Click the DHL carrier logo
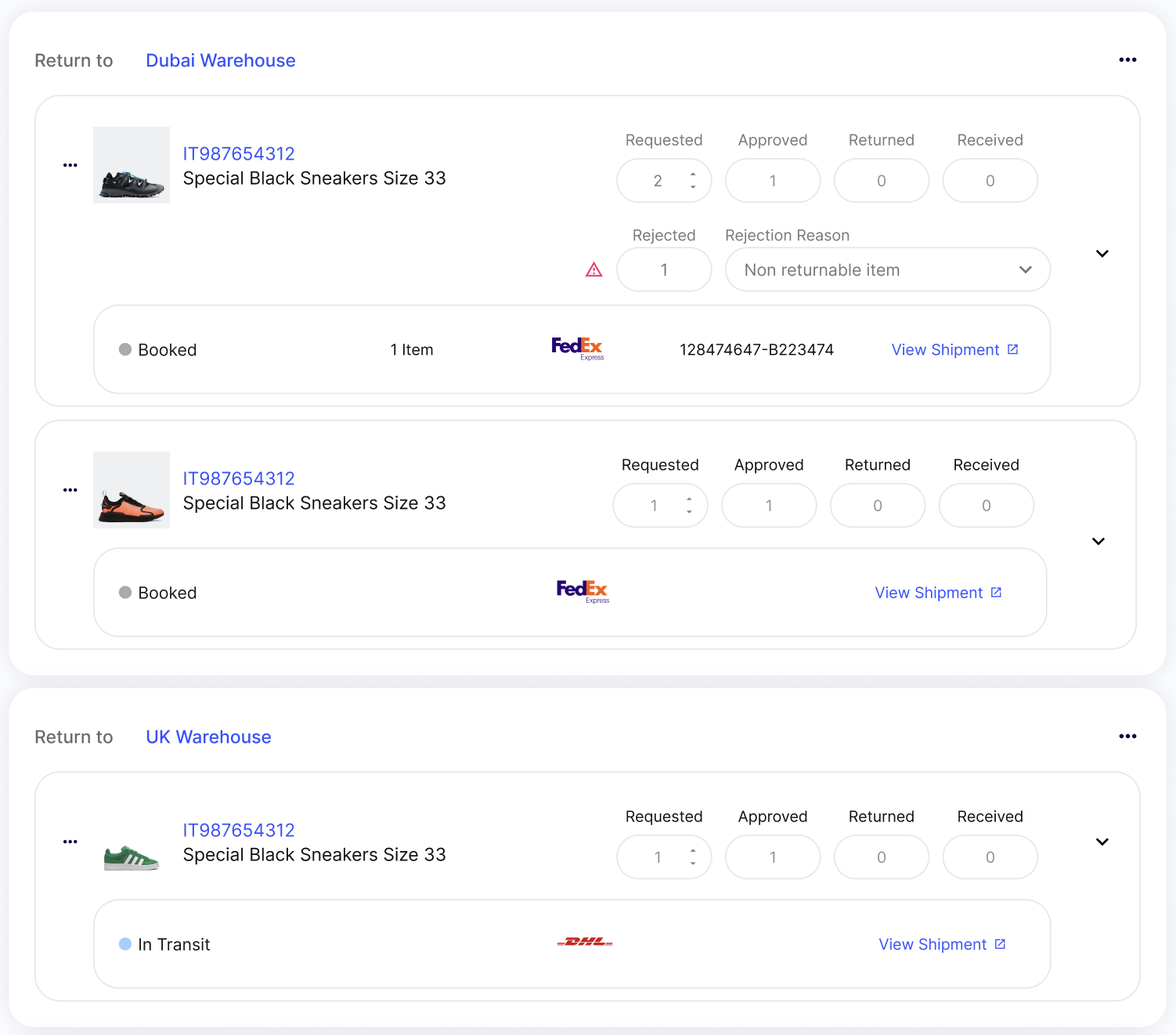 584,942
